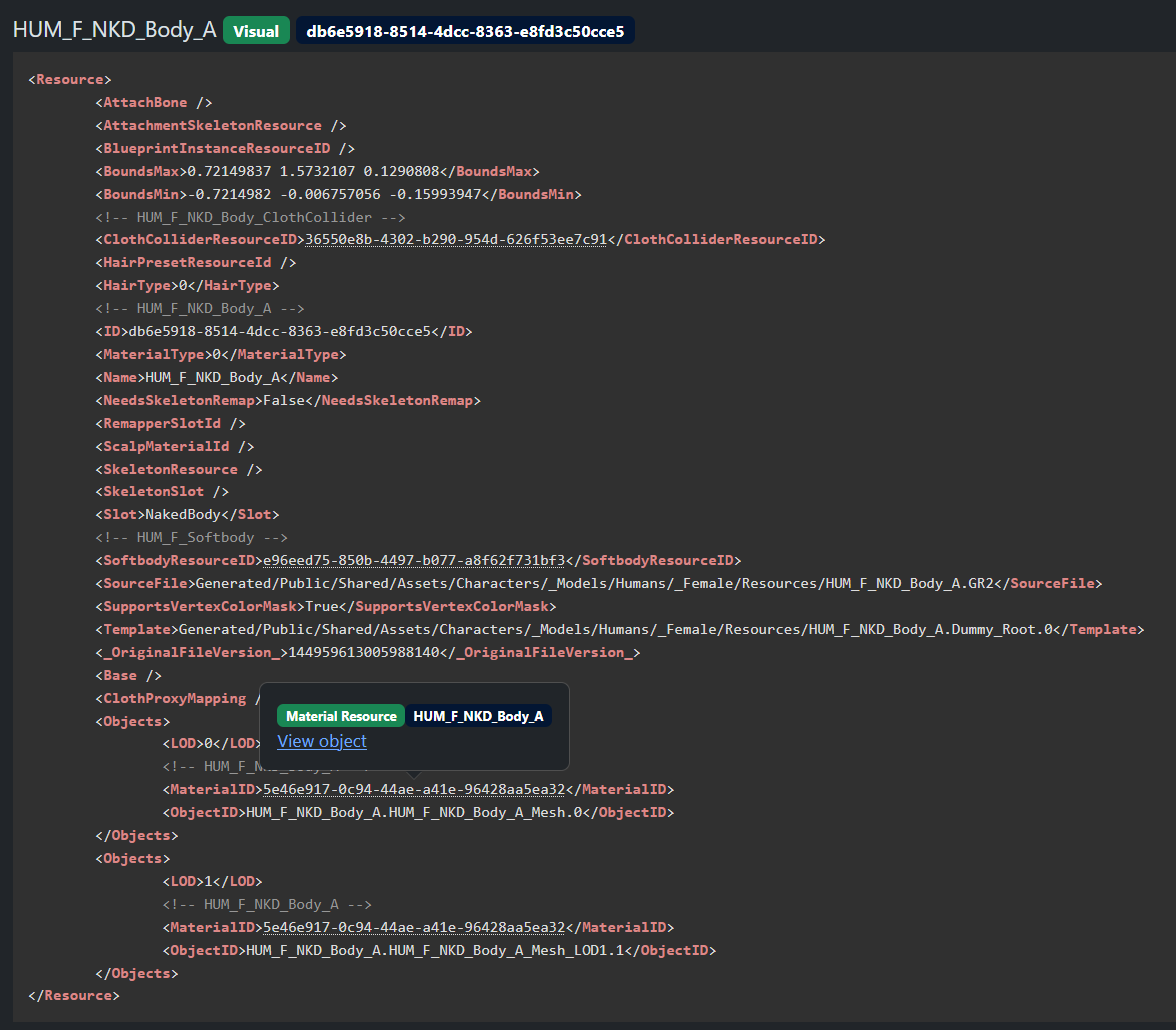1176x1030 pixels.
Task: Click the Base tag
Action: [x=128, y=675]
